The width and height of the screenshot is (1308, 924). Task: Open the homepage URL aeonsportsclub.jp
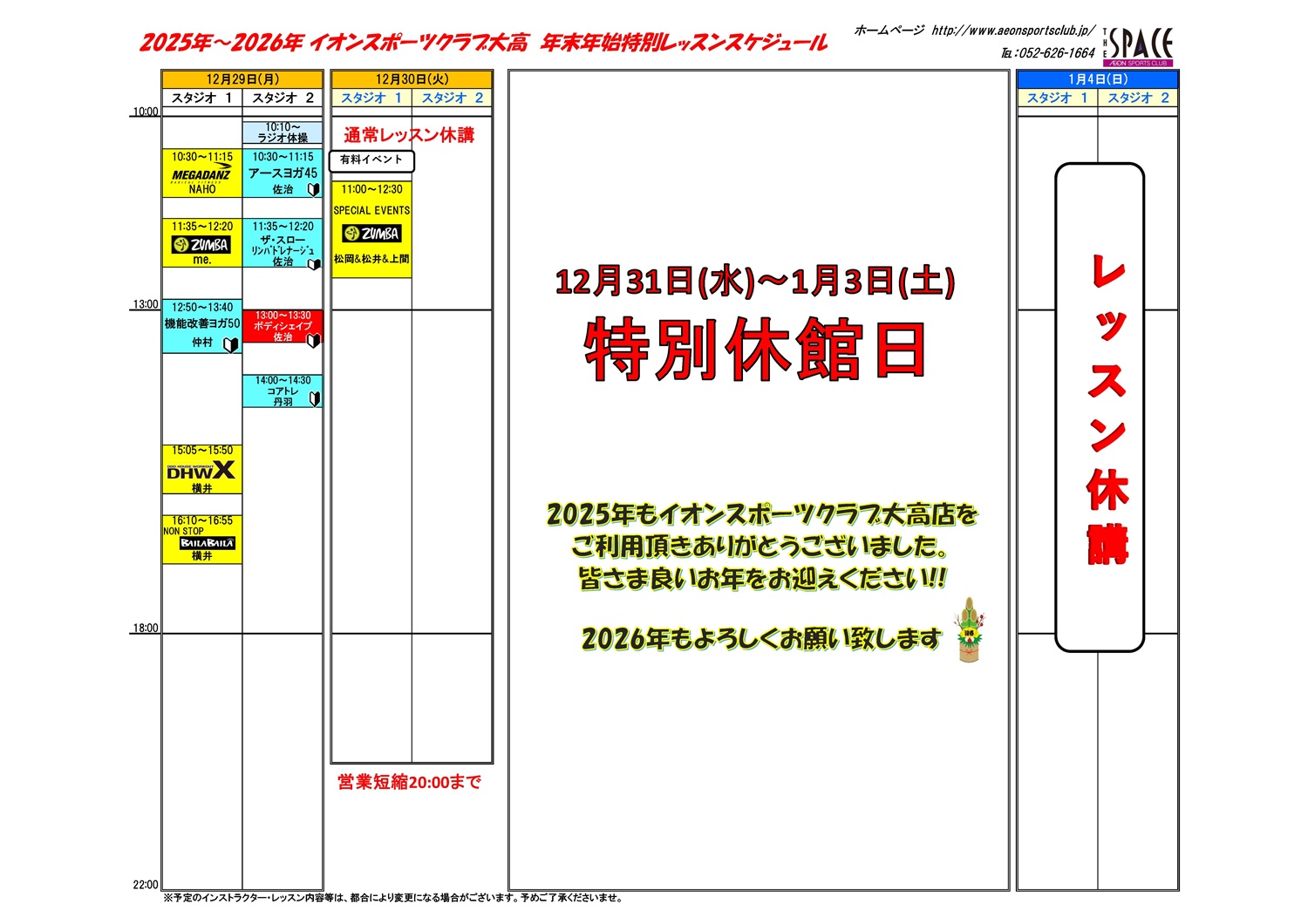(x=1012, y=31)
